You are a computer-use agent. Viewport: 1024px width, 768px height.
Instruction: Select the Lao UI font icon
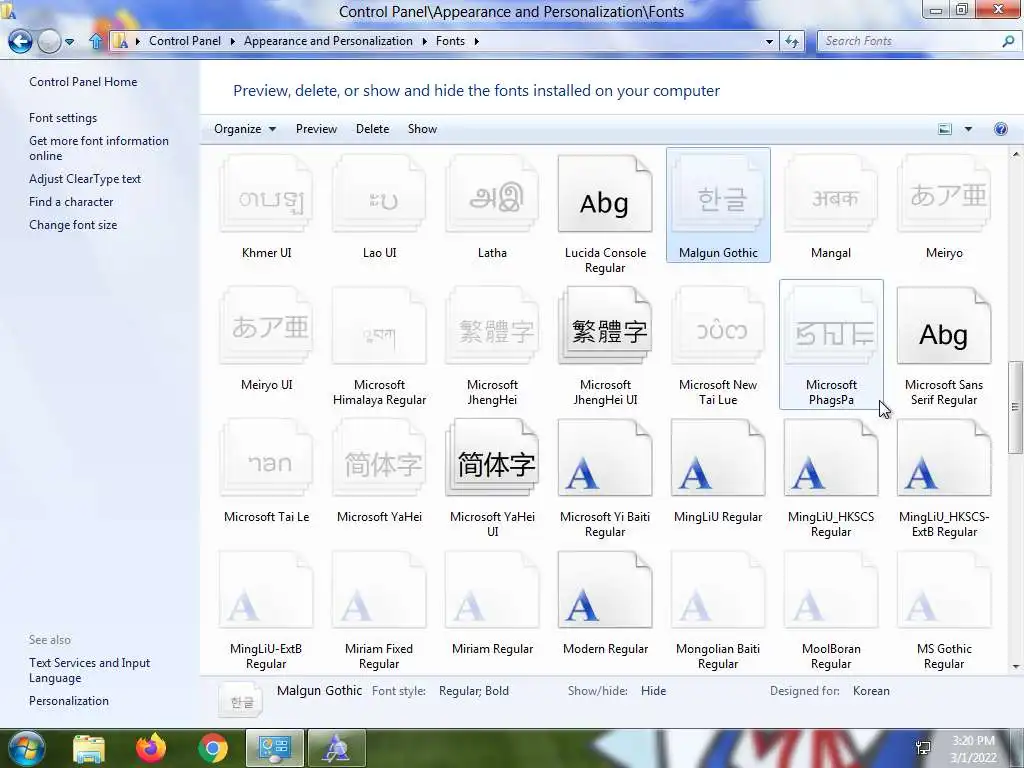pos(379,194)
